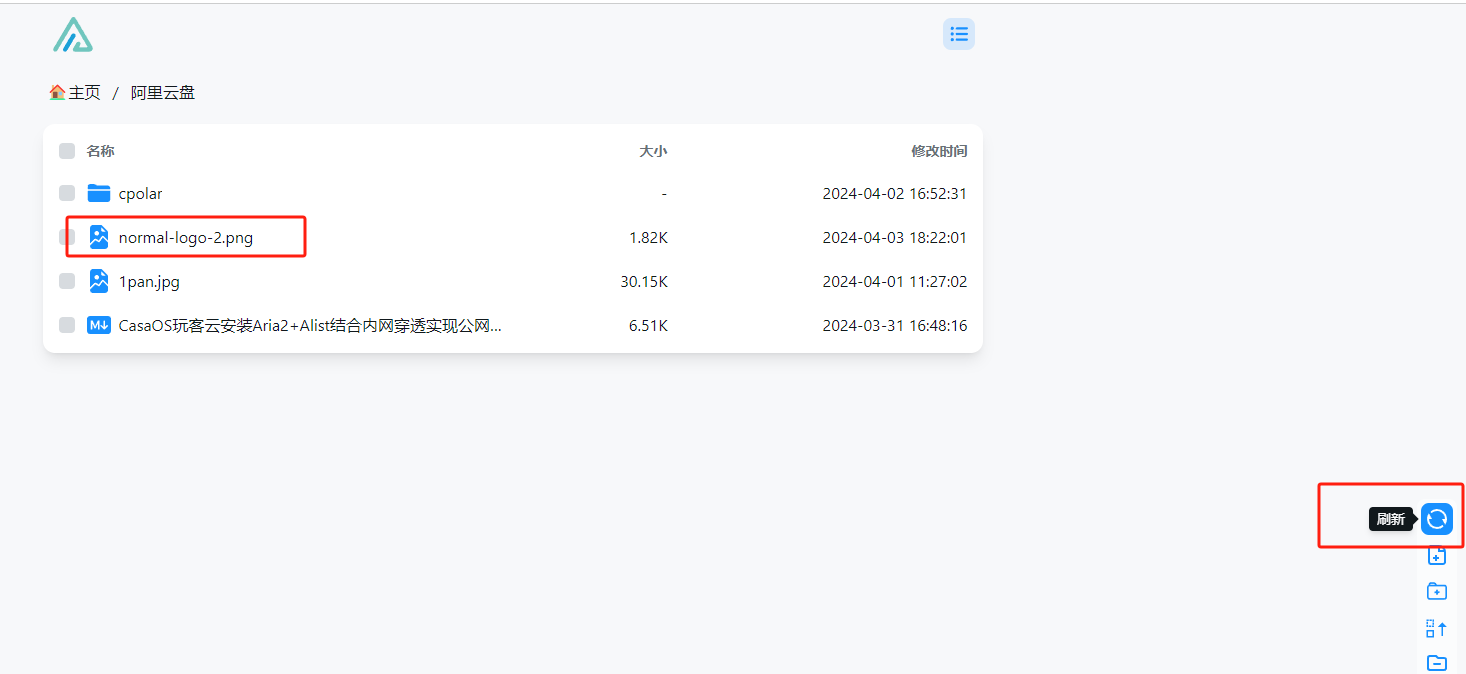The height and width of the screenshot is (674, 1466).
Task: Check the box for cpolar folder
Action: click(x=67, y=193)
